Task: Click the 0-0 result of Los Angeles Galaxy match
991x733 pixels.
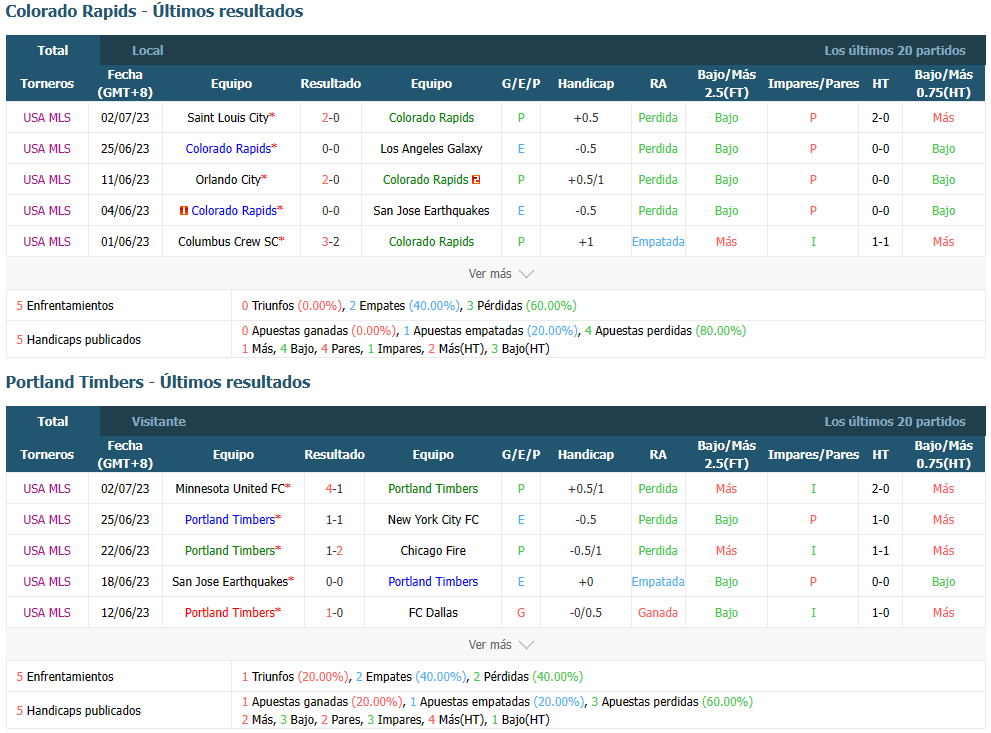Action: (x=331, y=149)
